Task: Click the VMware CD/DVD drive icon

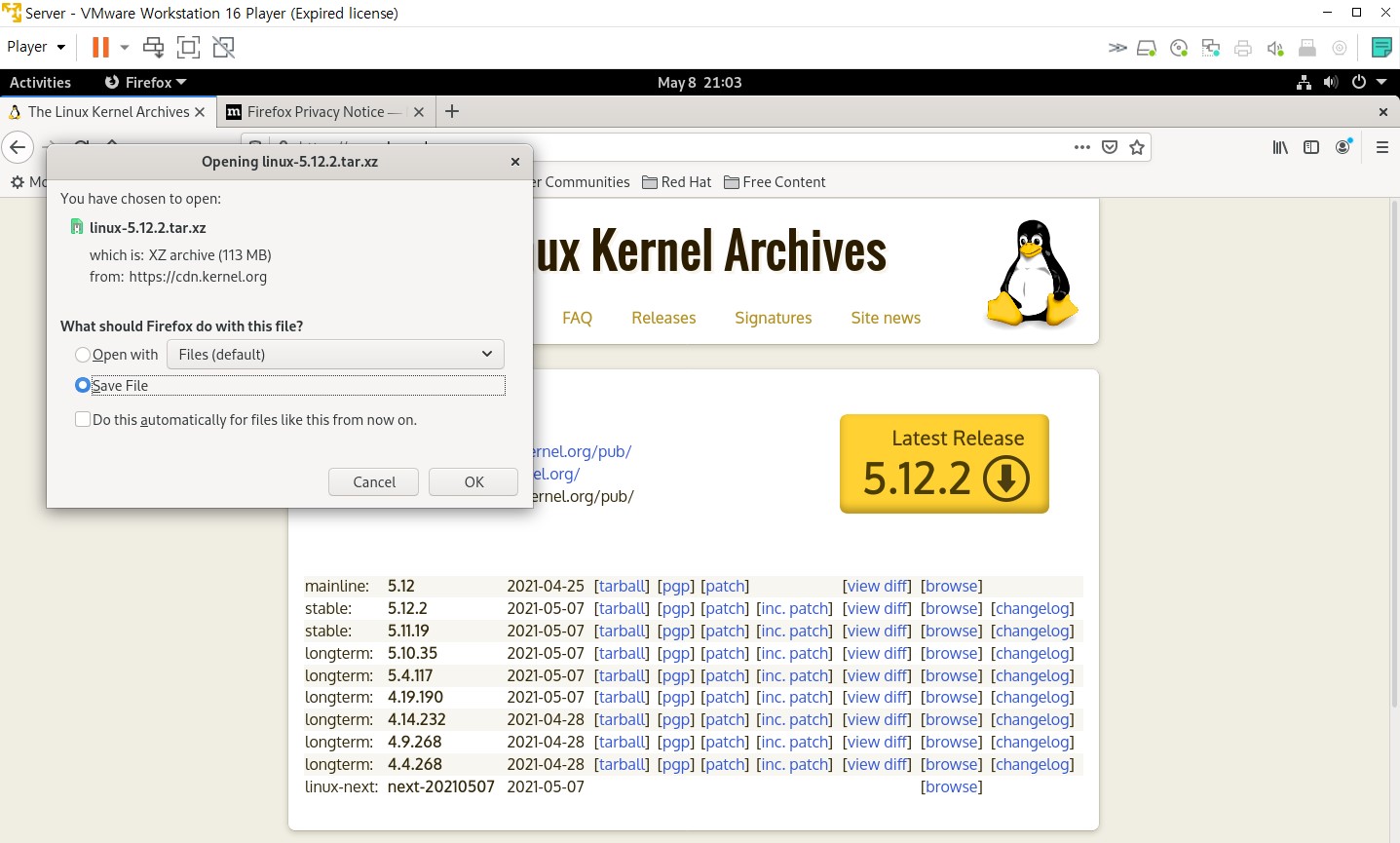Action: point(1179,48)
